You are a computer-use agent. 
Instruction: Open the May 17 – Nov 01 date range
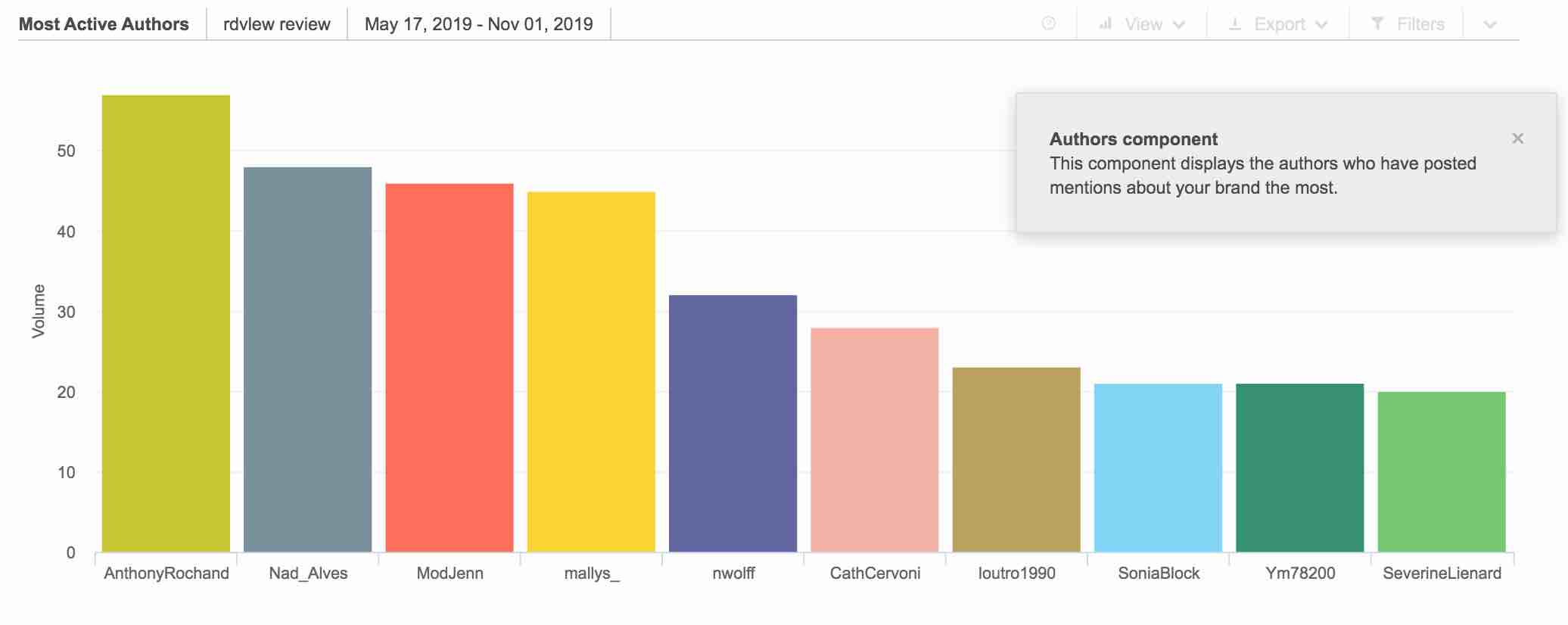[x=478, y=24]
